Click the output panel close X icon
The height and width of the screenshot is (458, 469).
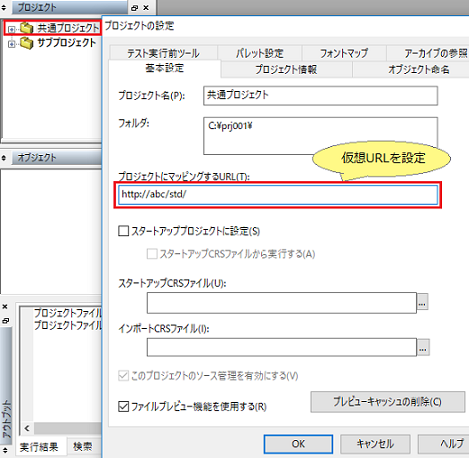[5, 306]
